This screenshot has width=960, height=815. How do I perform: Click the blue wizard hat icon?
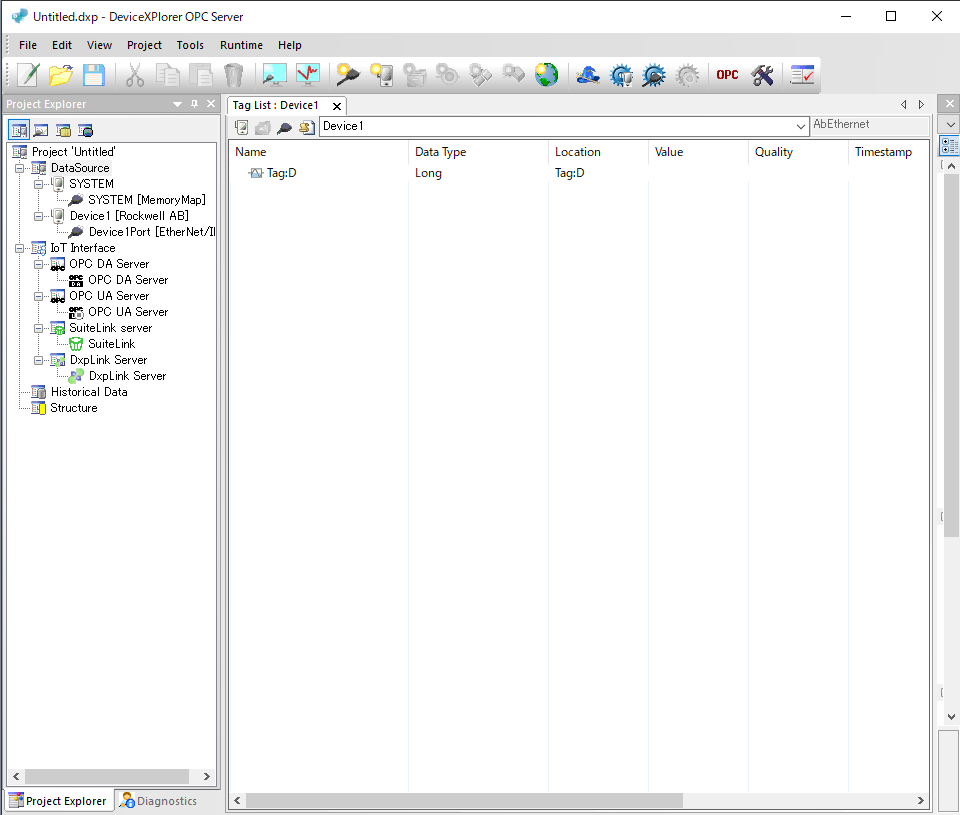[x=587, y=75]
